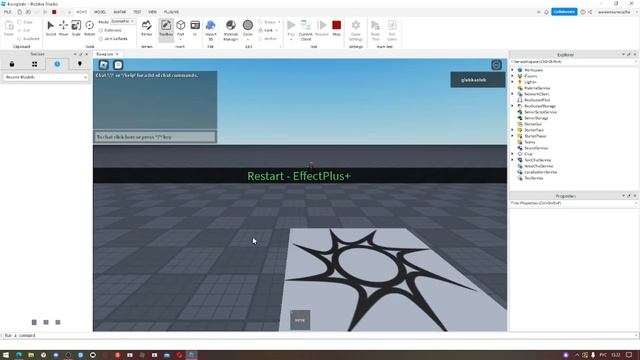640x360 pixels.
Task: Expand the StarterPlayer node
Action: click(x=513, y=136)
